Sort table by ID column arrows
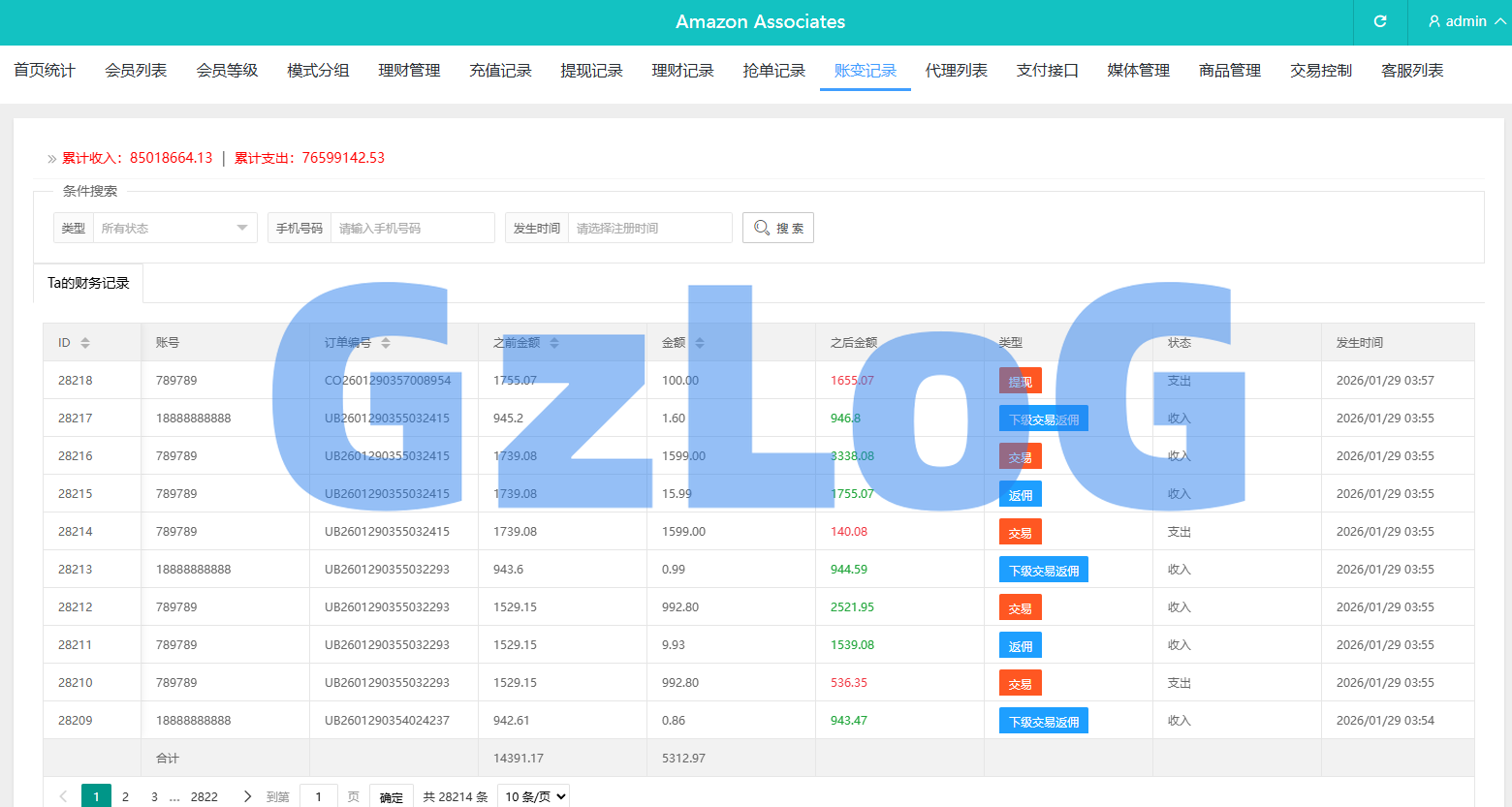This screenshot has width=1512, height=807. point(85,343)
